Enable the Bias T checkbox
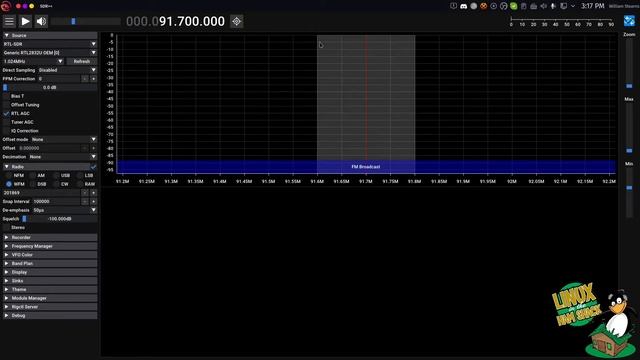 pos(6,96)
